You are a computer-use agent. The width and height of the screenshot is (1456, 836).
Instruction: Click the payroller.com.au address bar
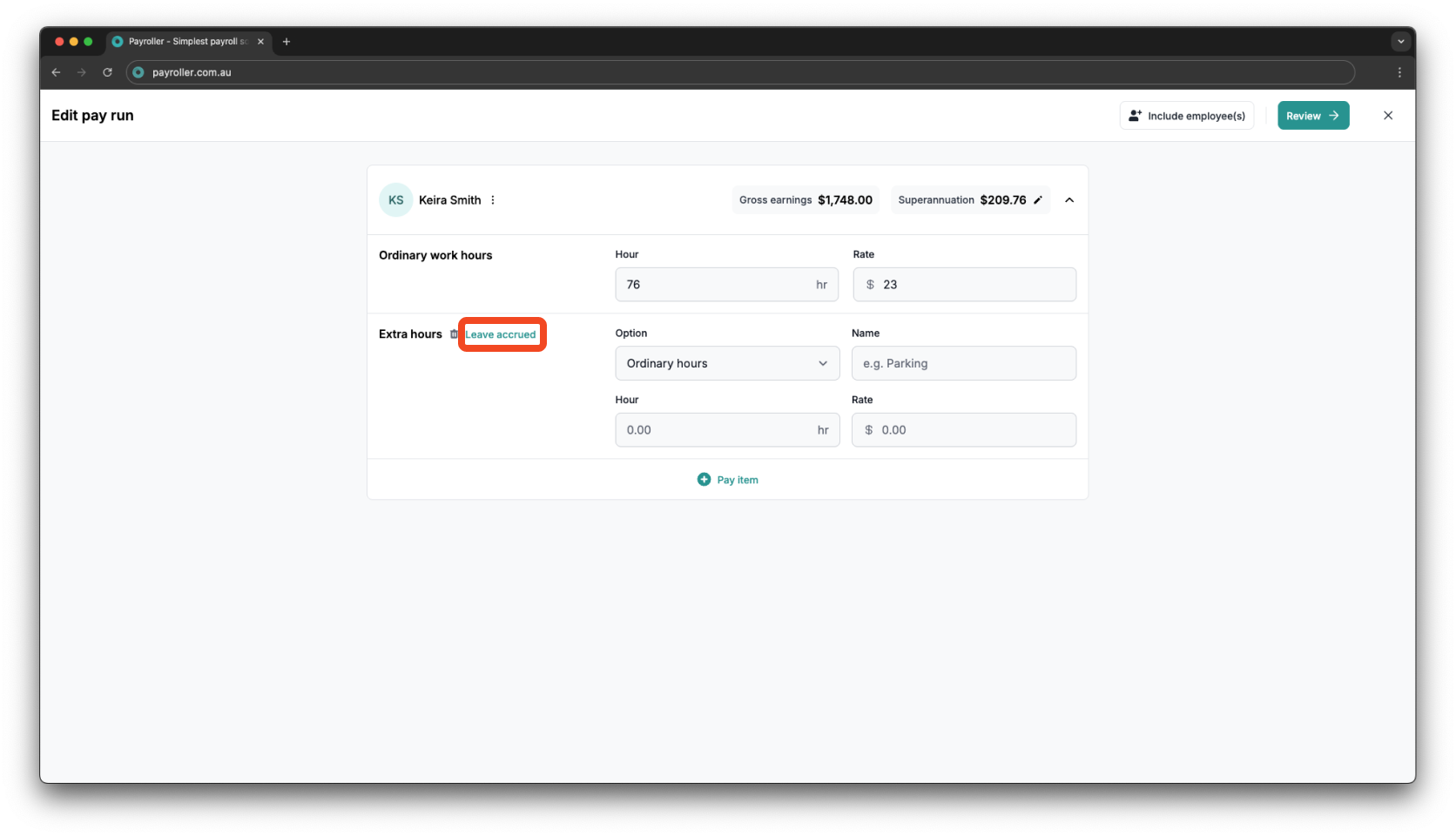tap(740, 72)
